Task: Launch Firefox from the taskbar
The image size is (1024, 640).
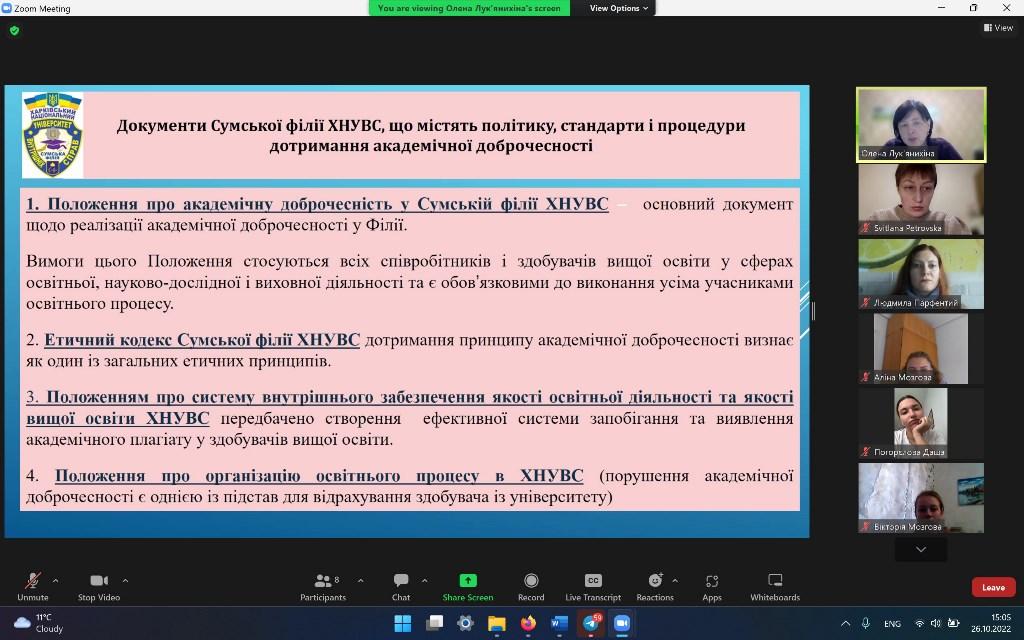Action: coord(528,624)
